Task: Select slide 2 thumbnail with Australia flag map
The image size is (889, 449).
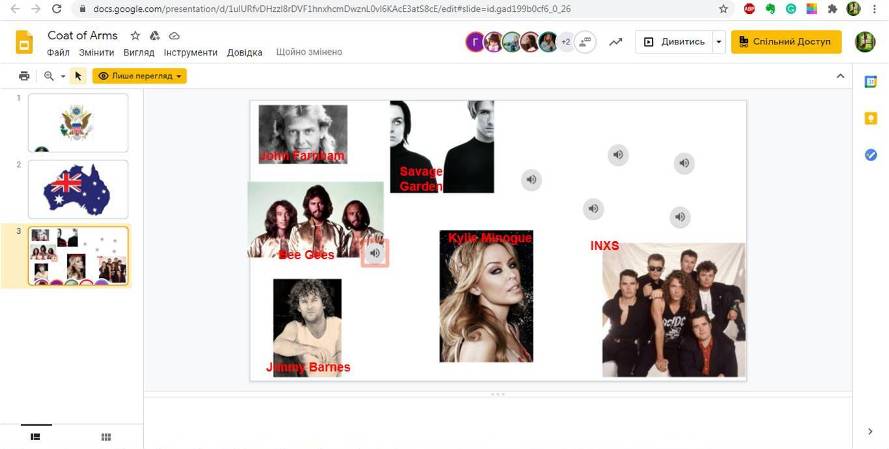Action: 78,189
